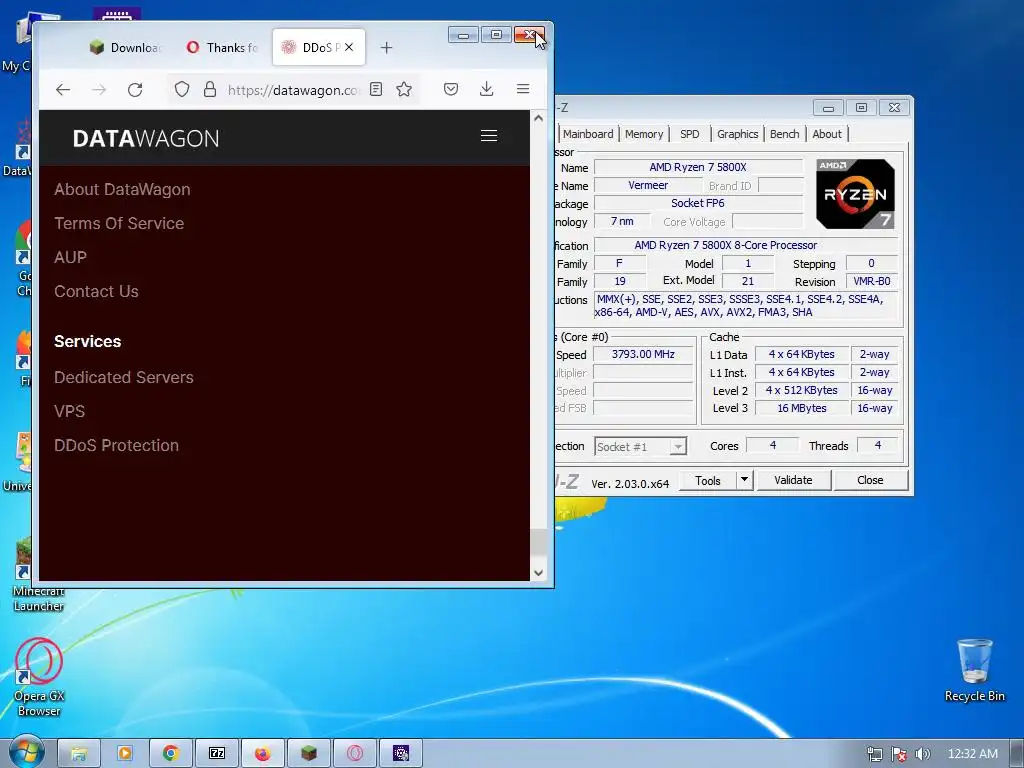Save page to Pocket

pyautogui.click(x=451, y=89)
